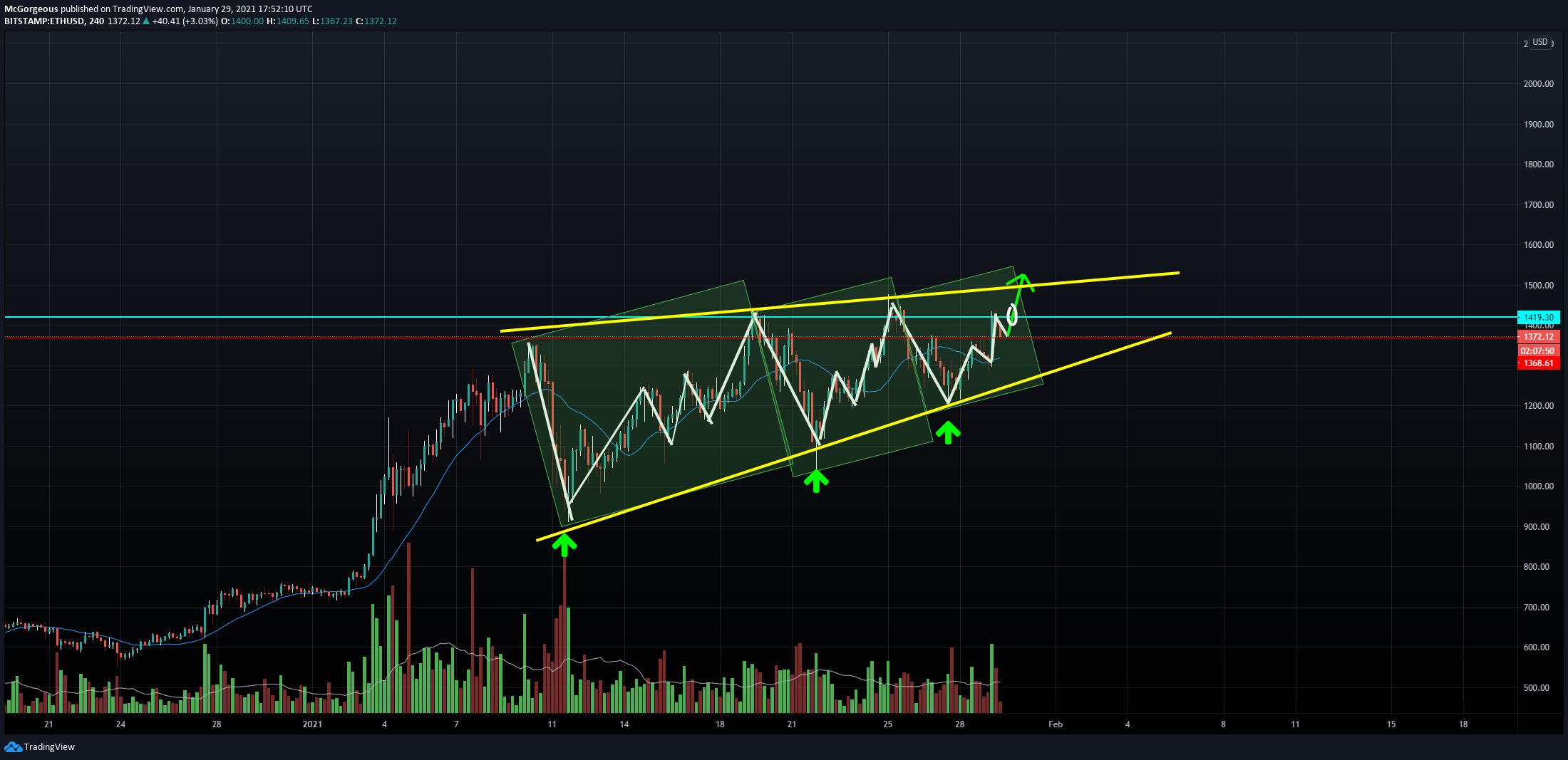Viewport: 1568px width, 760px height.
Task: Click the 1500.00 price axis label
Action: 1539,286
